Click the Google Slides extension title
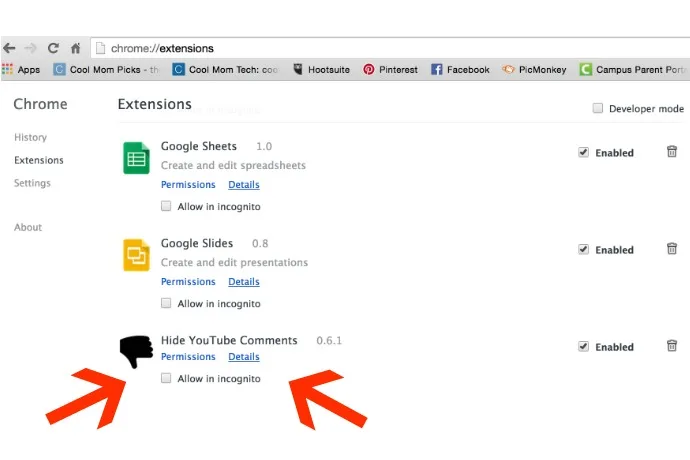The height and width of the screenshot is (460, 690). click(197, 243)
